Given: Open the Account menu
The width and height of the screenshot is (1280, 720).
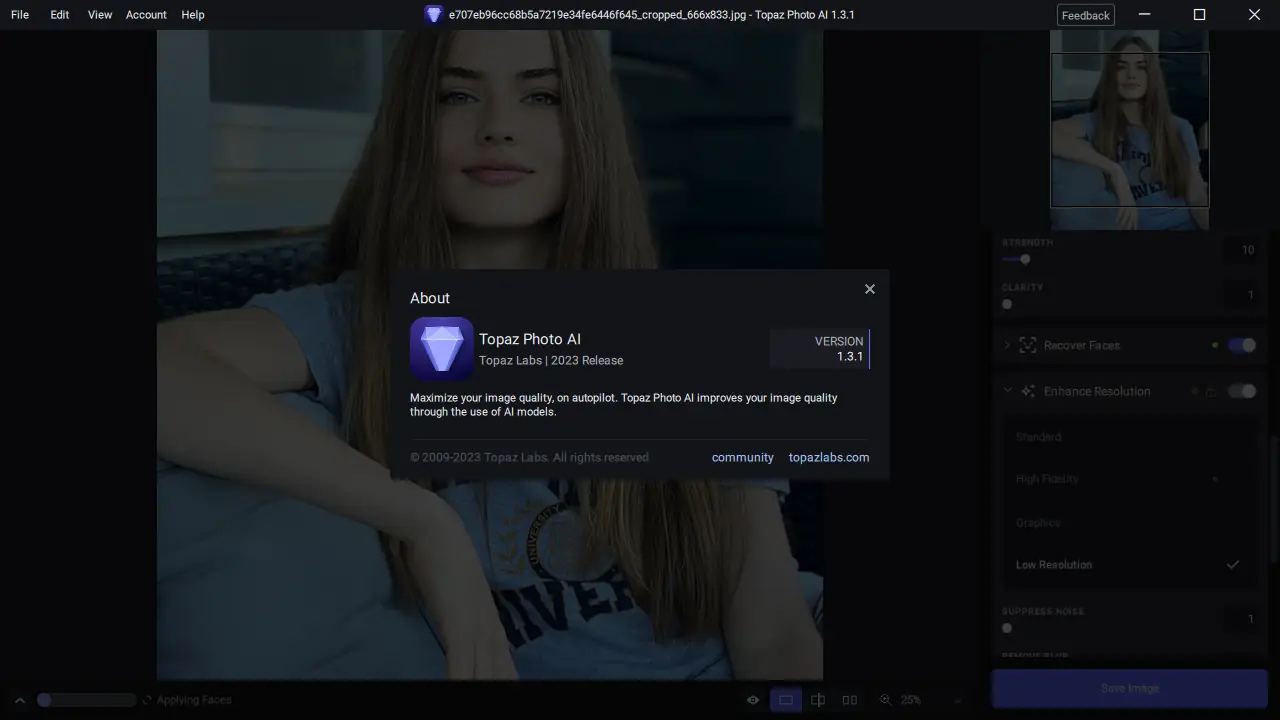Looking at the screenshot, I should point(146,15).
